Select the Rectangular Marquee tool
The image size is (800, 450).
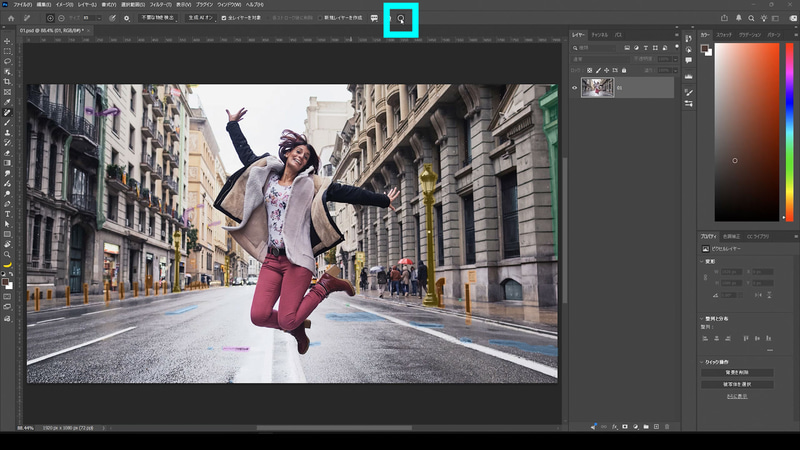point(7,52)
